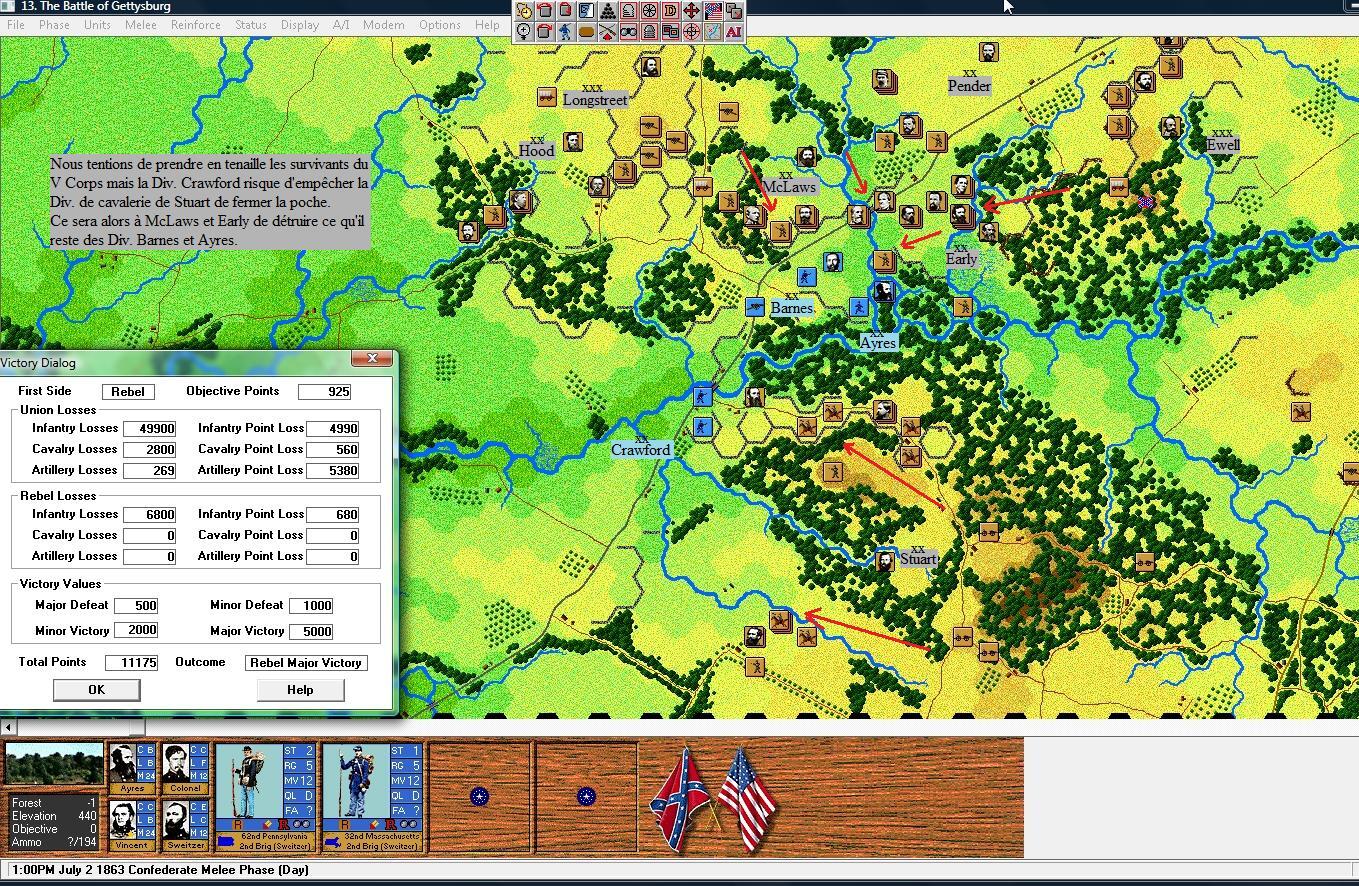Image resolution: width=1359 pixels, height=886 pixels.
Task: Click the Ewell corps label on map
Action: coord(1222,145)
